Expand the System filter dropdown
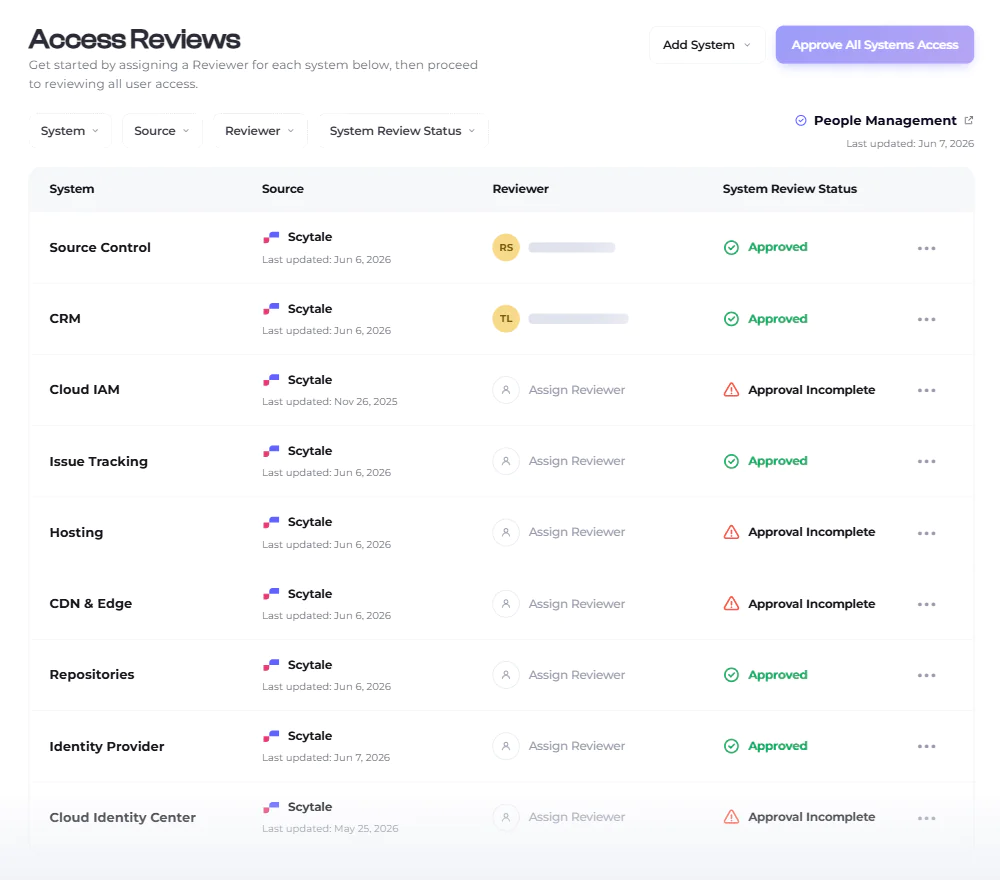The width and height of the screenshot is (1000, 880). pyautogui.click(x=70, y=131)
